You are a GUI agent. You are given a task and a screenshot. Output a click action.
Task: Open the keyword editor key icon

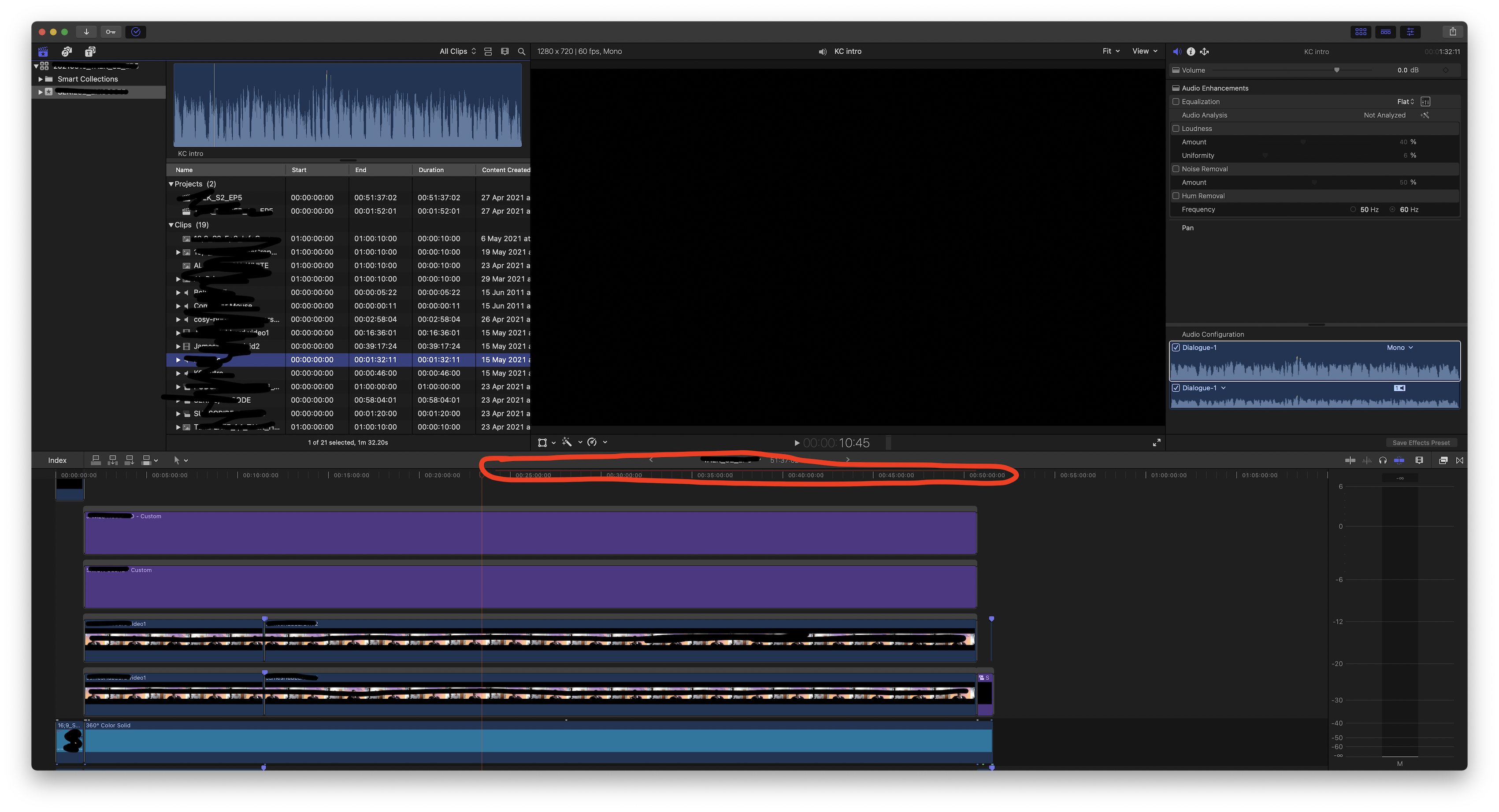tap(111, 32)
